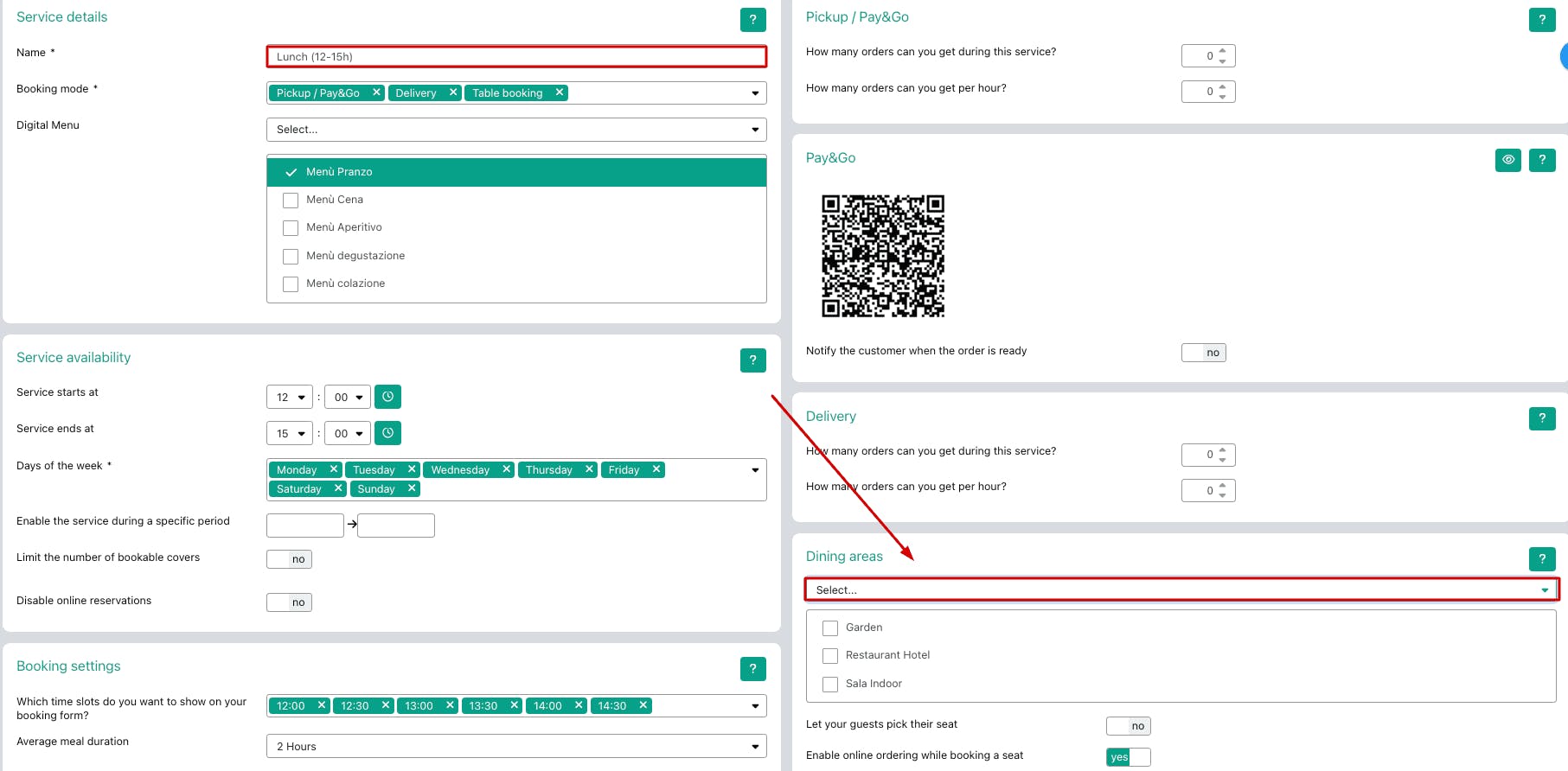Remove the 12:30 time slot tag
Image resolution: width=1568 pixels, height=771 pixels.
tap(386, 705)
